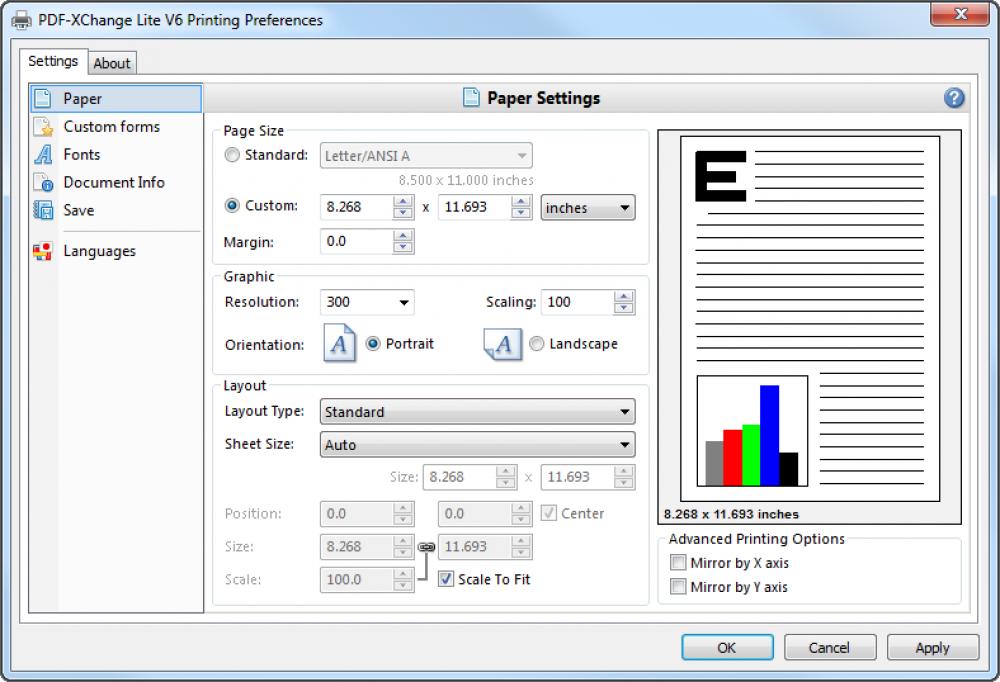Select the Paper icon in the sidebar
This screenshot has height=682, width=1000.
[41, 98]
